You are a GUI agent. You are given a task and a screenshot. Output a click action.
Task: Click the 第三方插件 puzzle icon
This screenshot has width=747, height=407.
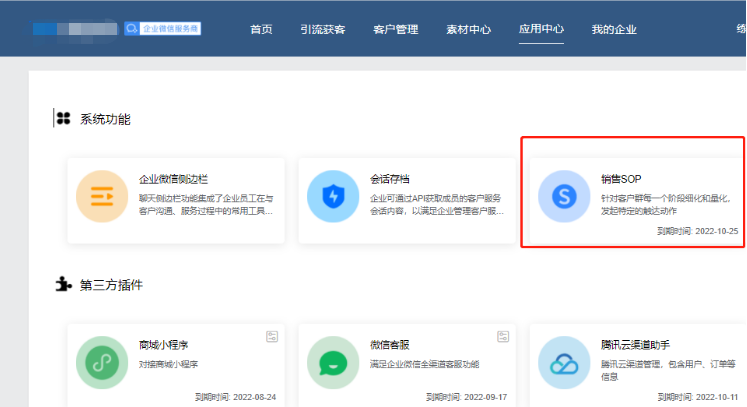click(x=63, y=284)
